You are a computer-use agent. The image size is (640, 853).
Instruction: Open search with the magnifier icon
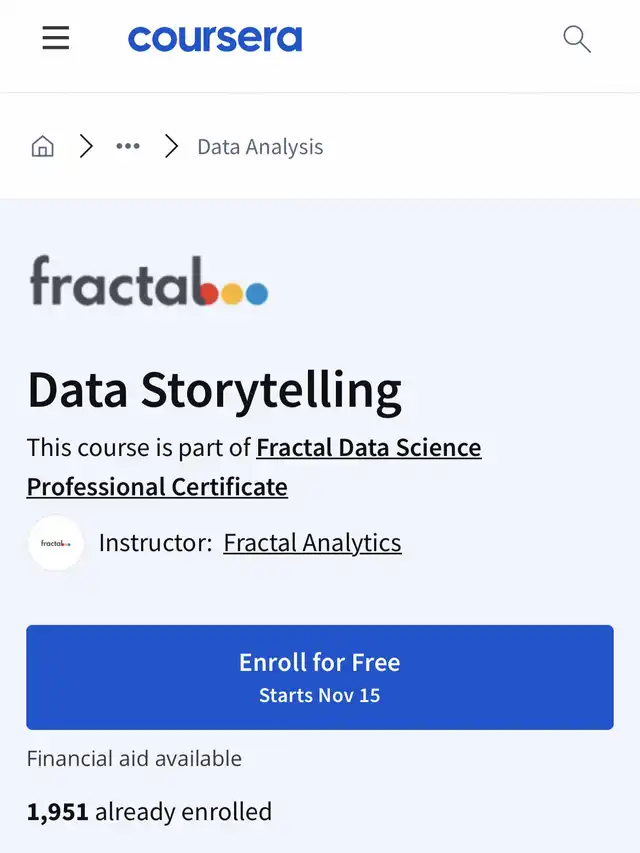[x=577, y=39]
